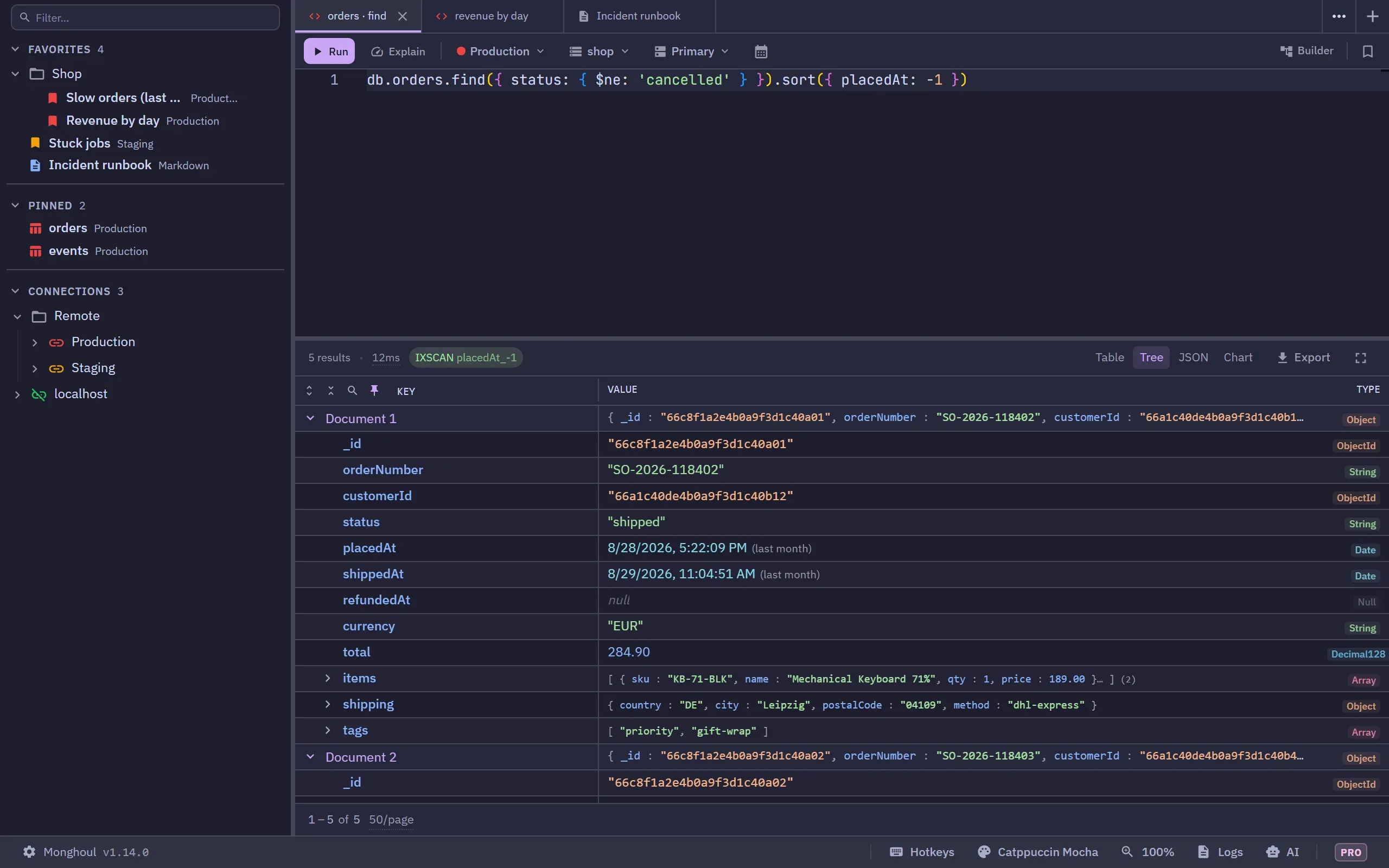Image resolution: width=1389 pixels, height=868 pixels.
Task: Export the results
Action: [1303, 358]
